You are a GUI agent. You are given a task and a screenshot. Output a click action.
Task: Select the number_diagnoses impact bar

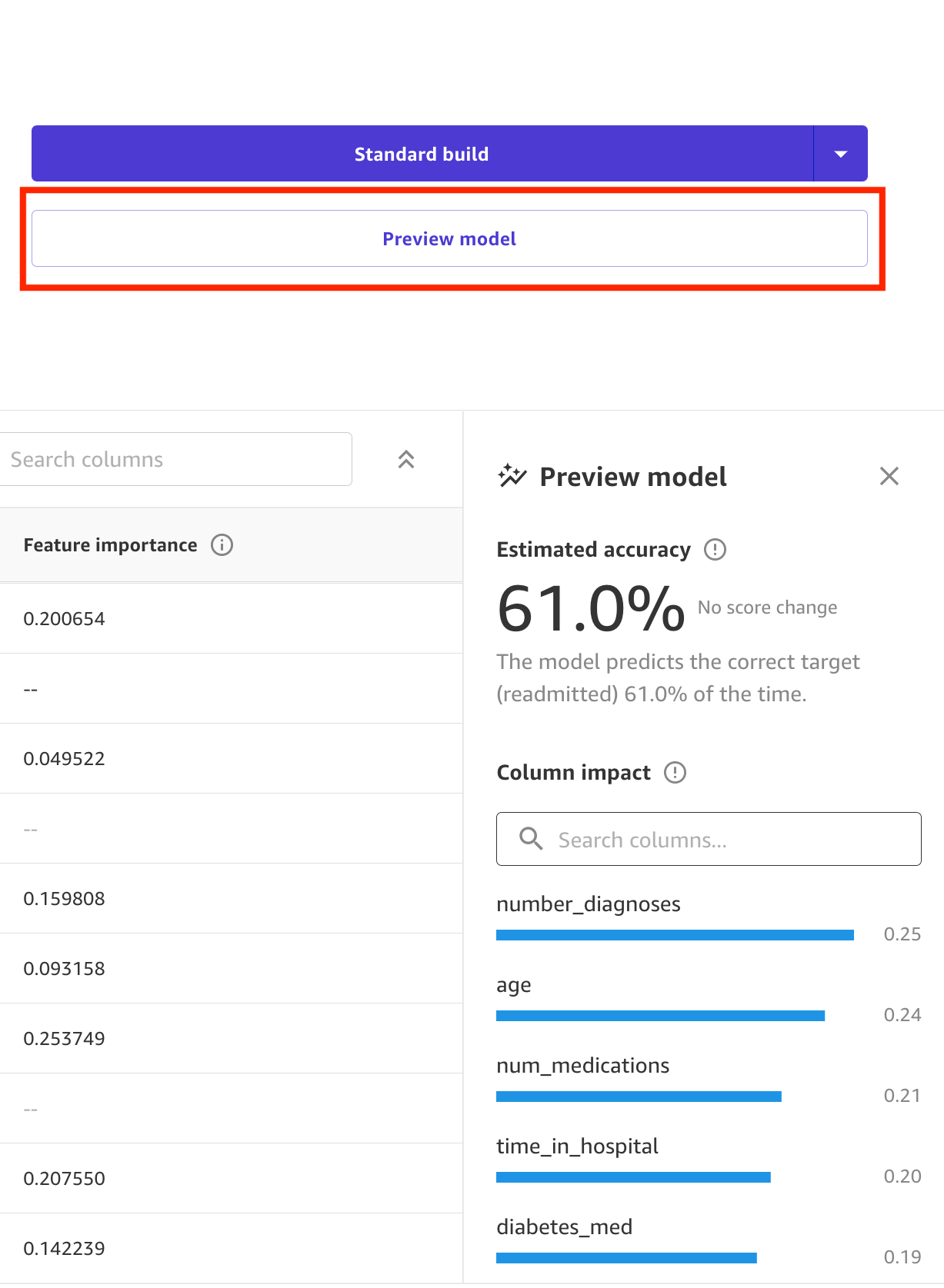(x=675, y=935)
